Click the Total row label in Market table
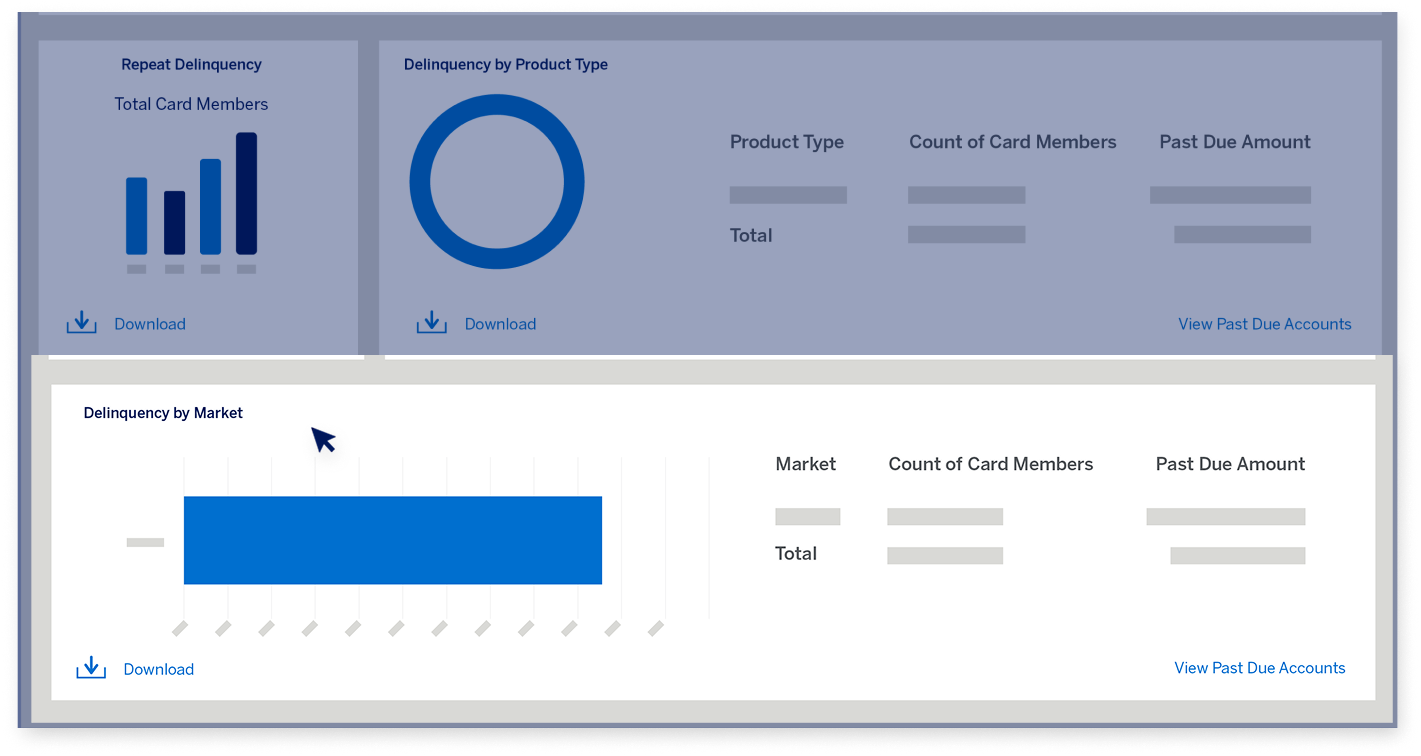1421x756 pixels. [x=796, y=554]
